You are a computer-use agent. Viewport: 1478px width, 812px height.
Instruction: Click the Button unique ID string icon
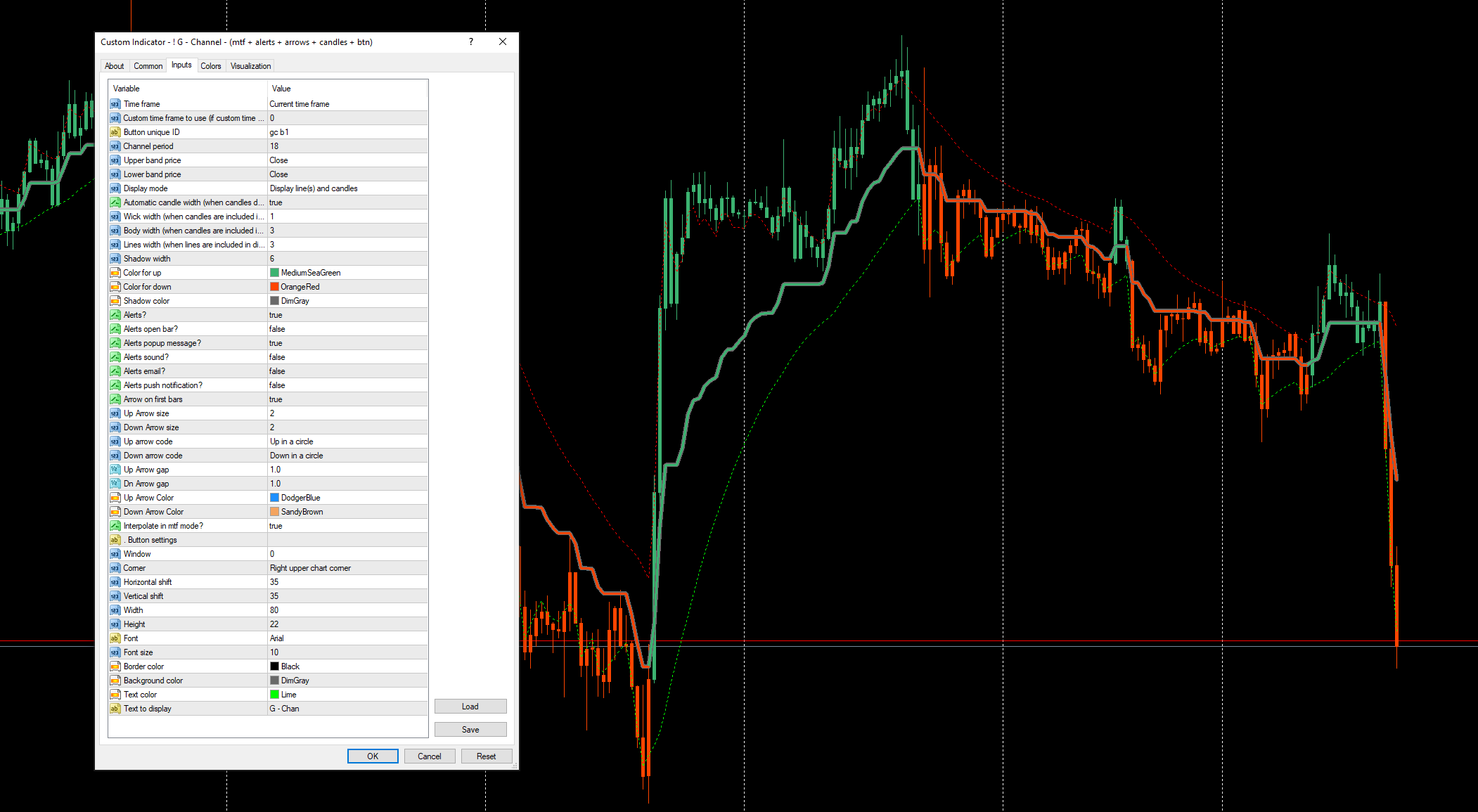click(115, 132)
